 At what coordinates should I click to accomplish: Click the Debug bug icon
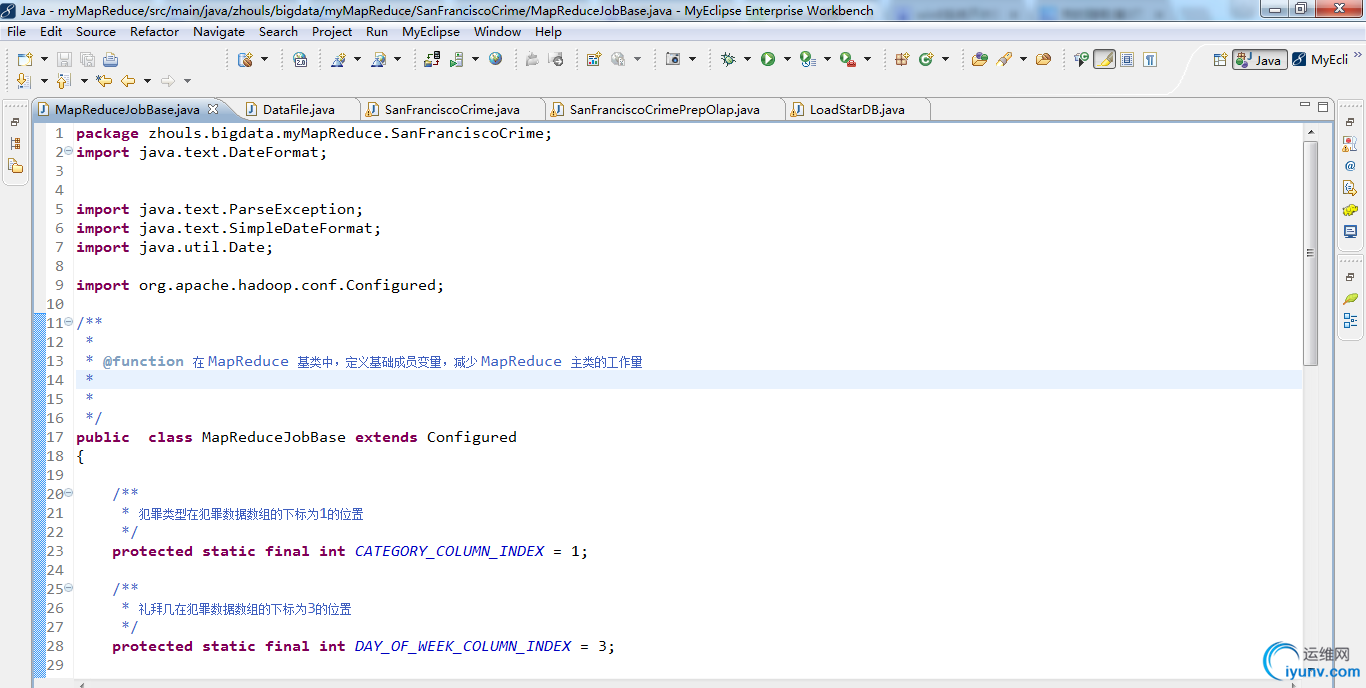728,60
